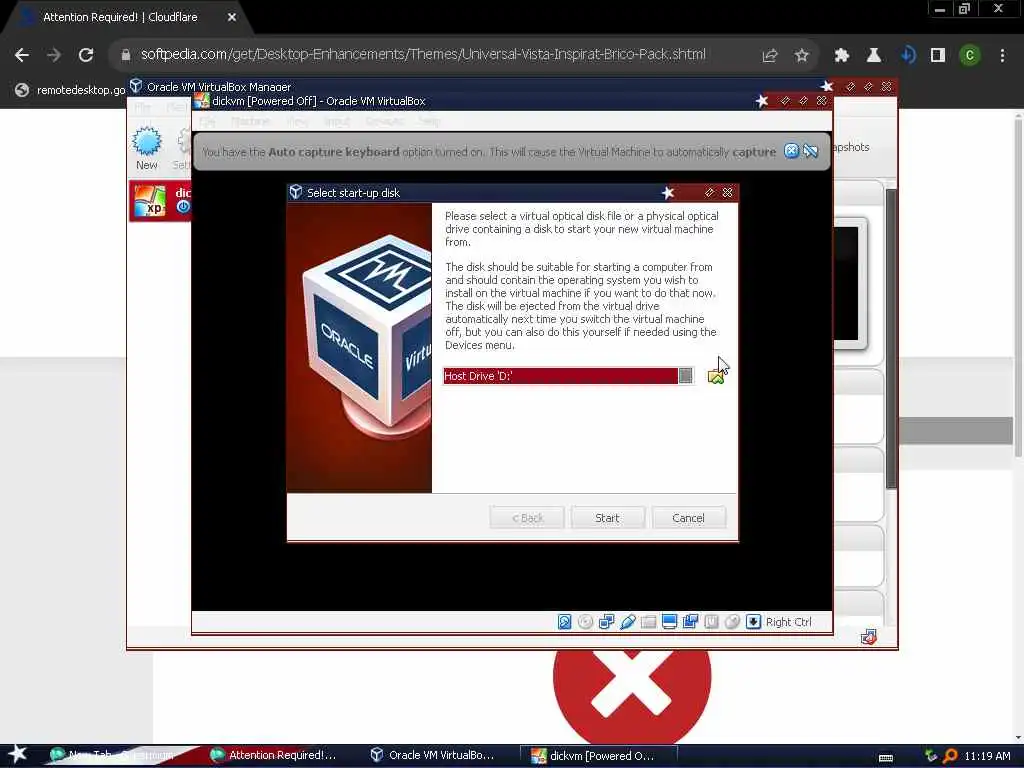This screenshot has height=768, width=1024.
Task: Share this page via Chrome share icon
Action: tap(770, 56)
